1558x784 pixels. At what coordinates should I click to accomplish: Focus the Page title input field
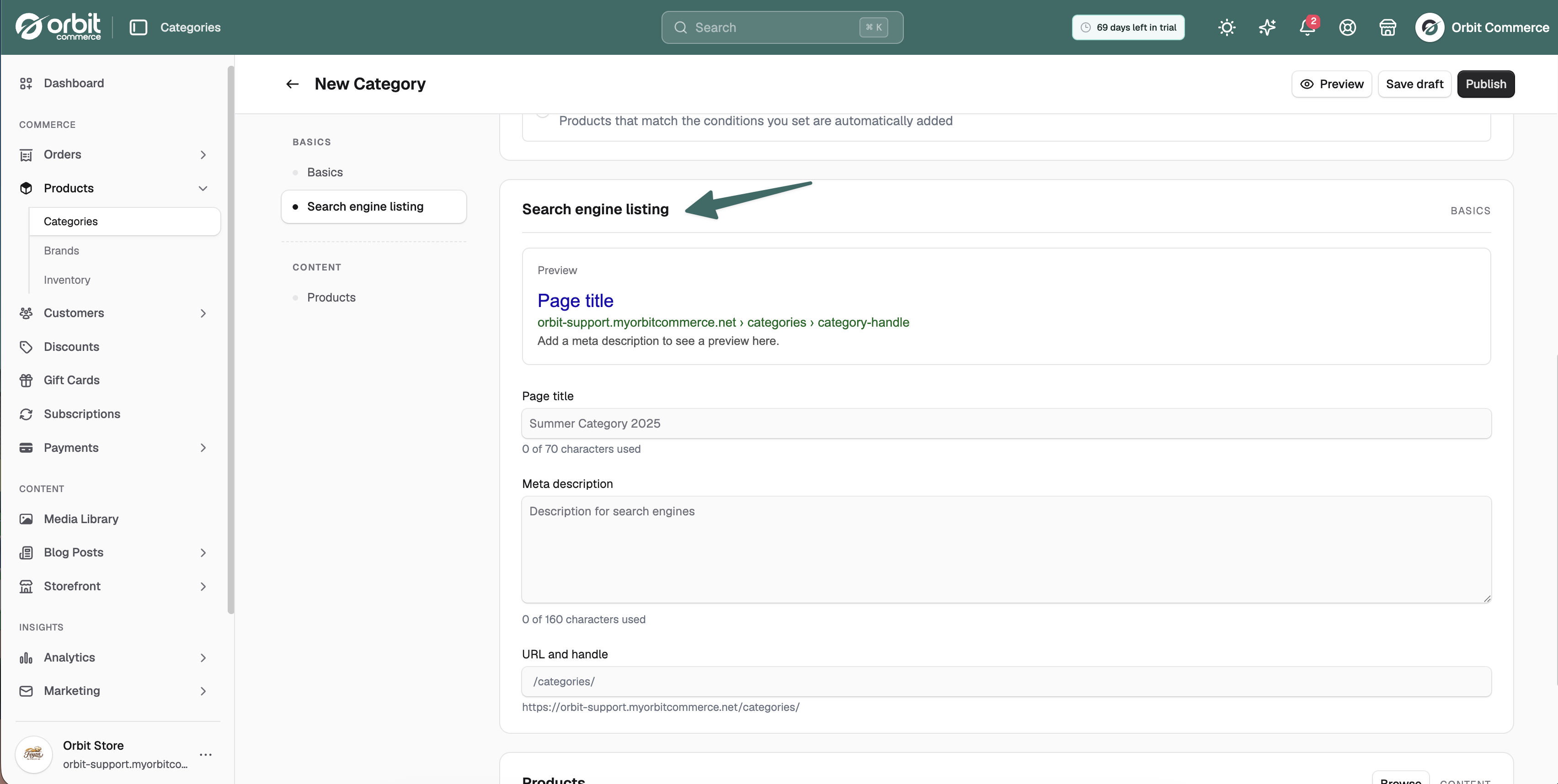(1006, 424)
